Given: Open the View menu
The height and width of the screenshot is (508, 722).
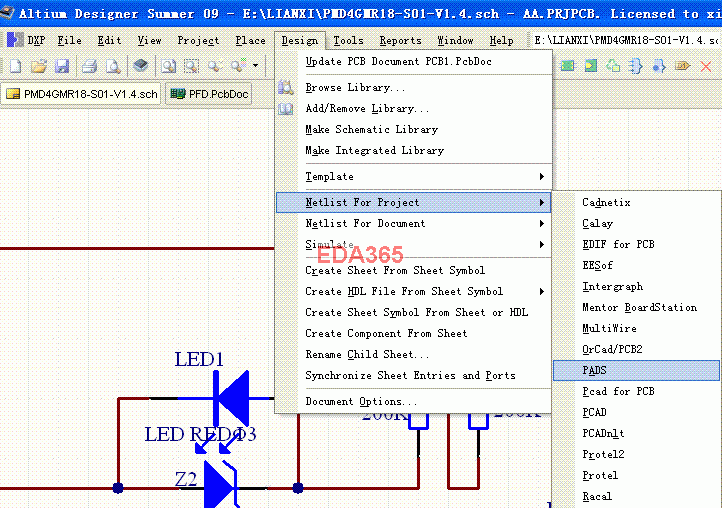Looking at the screenshot, I should (150, 41).
